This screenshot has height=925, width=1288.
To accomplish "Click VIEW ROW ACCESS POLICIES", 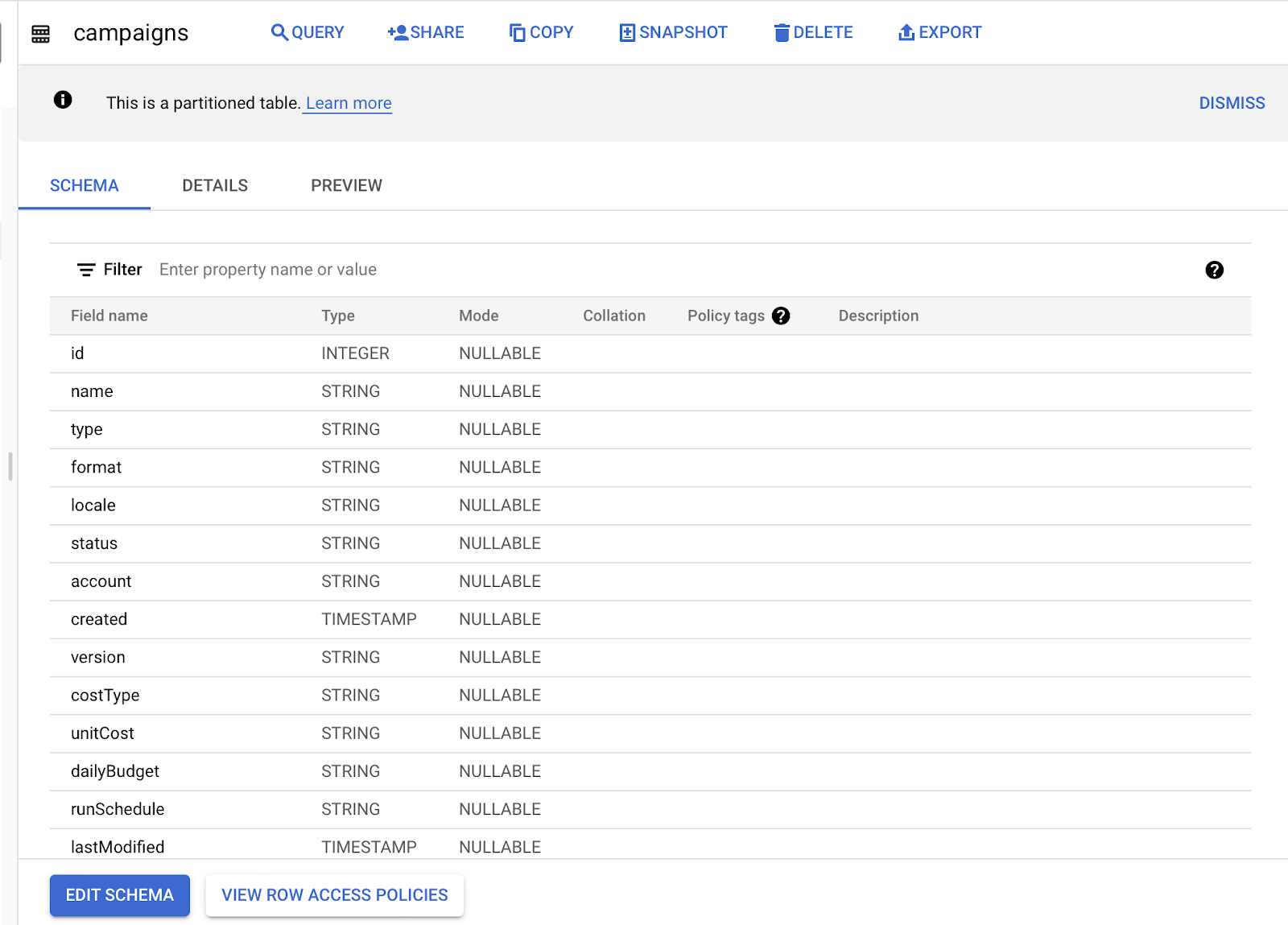I will click(334, 894).
